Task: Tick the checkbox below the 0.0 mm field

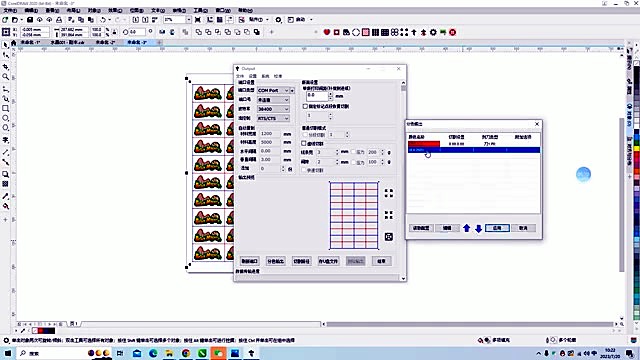Action: [x=305, y=106]
